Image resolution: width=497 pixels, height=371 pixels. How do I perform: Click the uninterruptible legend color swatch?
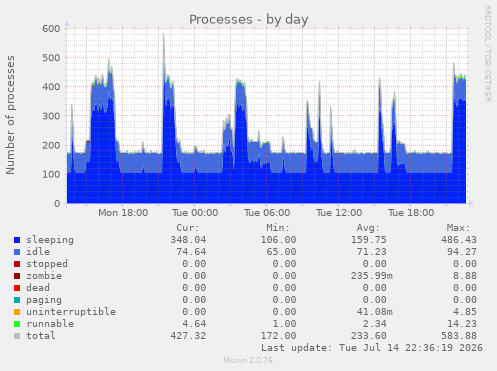[x=17, y=312]
